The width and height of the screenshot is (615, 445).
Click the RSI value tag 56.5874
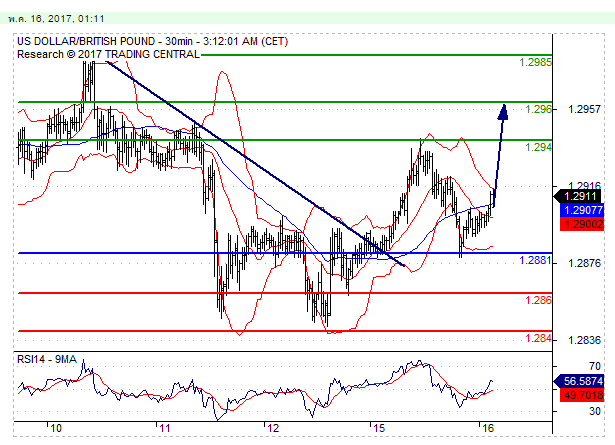[579, 381]
